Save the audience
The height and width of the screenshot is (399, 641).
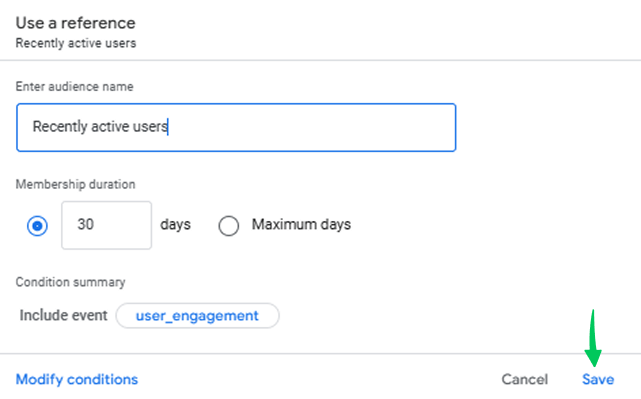click(x=598, y=379)
